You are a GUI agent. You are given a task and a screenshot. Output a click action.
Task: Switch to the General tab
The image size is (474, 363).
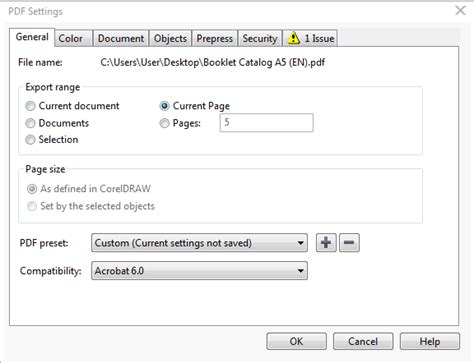[x=32, y=37]
